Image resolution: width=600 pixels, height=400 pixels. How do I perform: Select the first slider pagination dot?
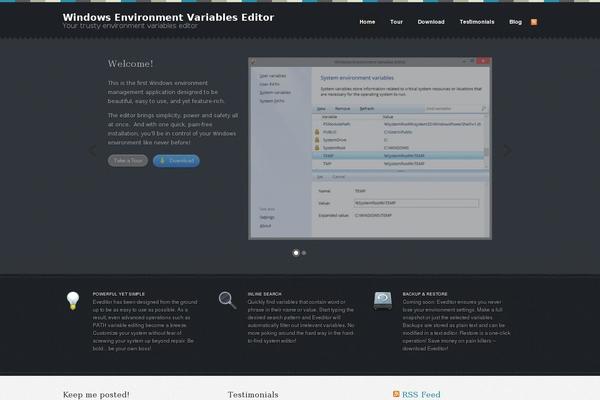[296, 253]
